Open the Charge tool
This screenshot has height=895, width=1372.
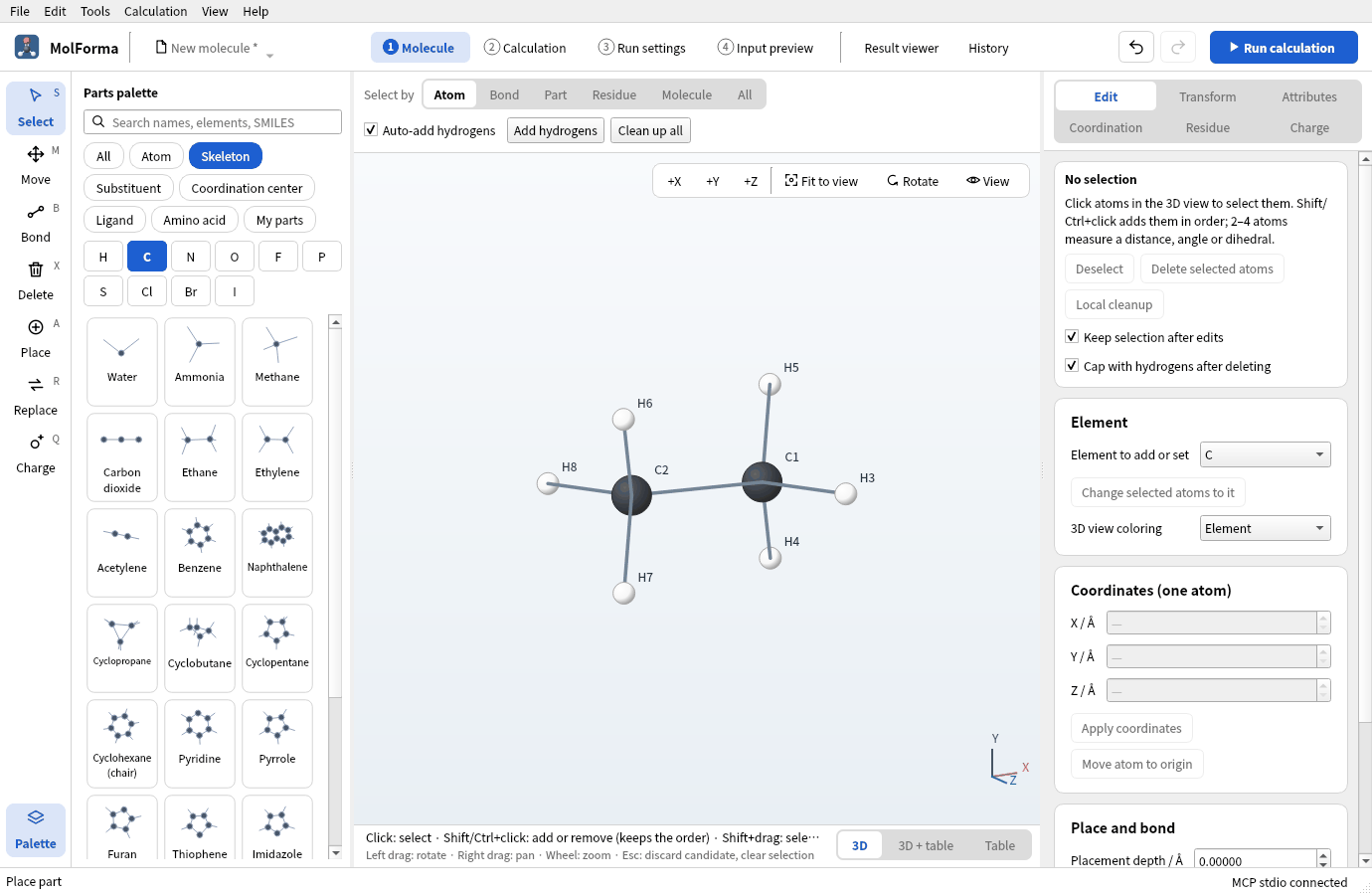tap(35, 453)
